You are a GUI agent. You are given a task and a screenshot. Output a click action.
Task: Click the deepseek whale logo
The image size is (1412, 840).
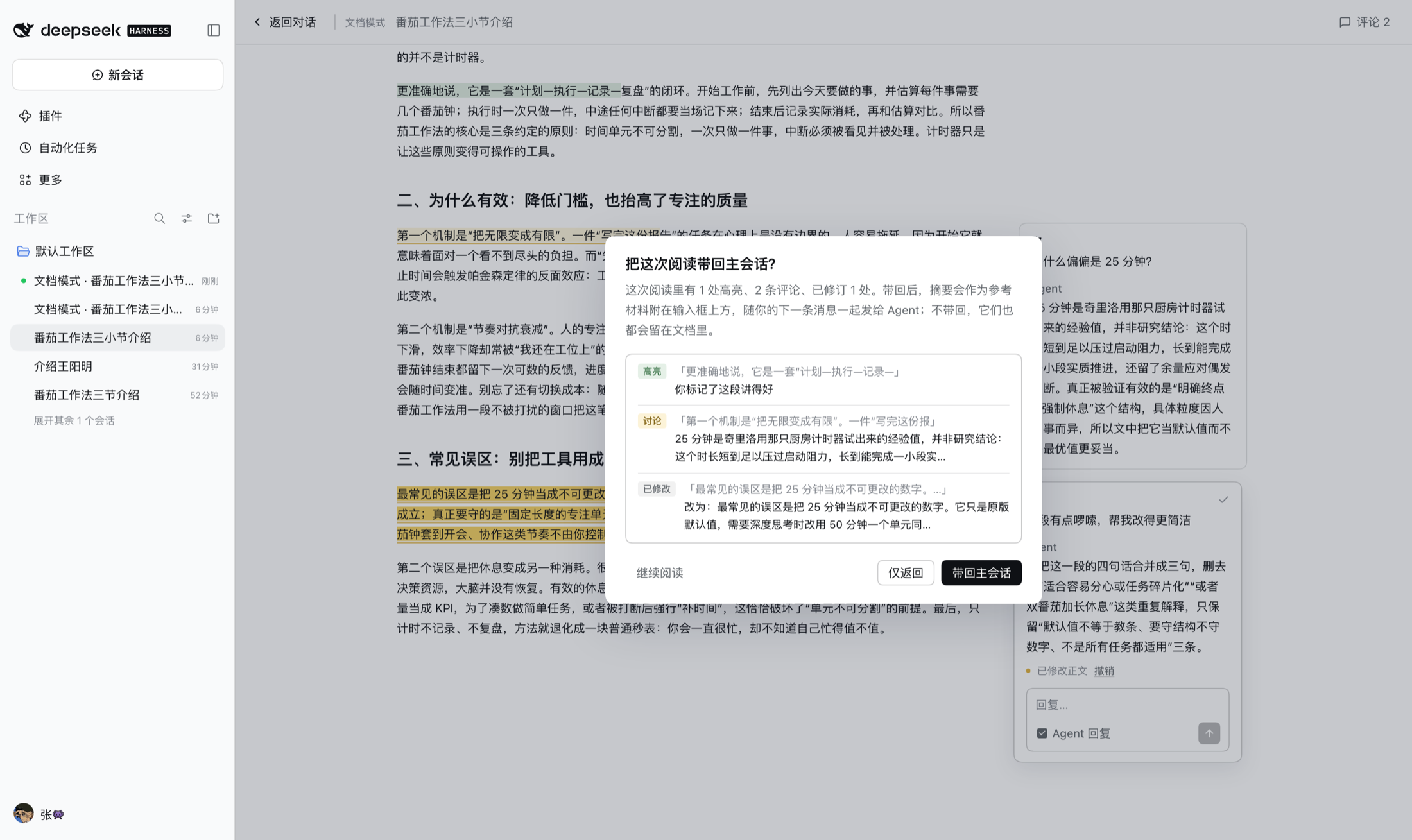24,30
